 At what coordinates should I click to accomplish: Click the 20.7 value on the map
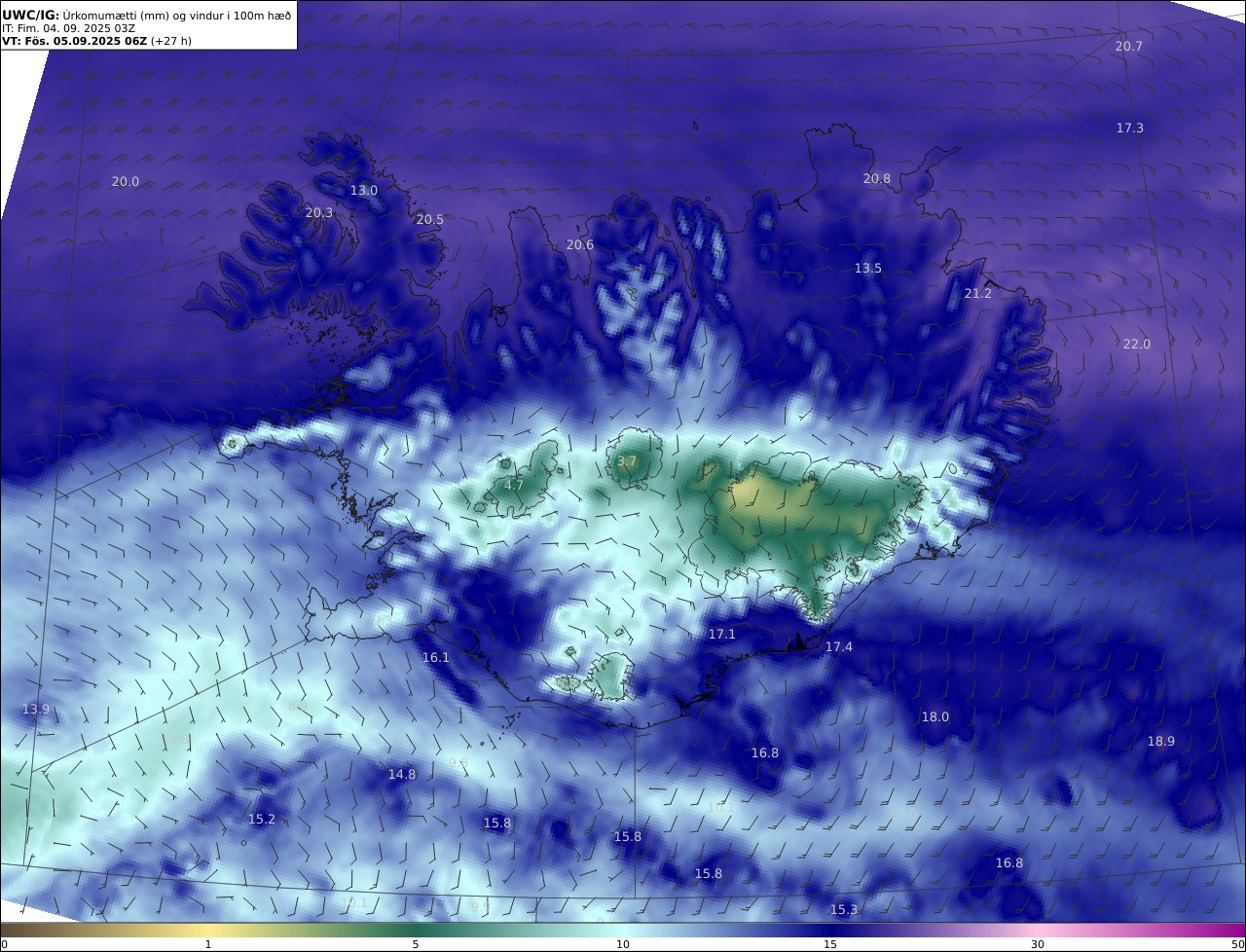[1129, 47]
